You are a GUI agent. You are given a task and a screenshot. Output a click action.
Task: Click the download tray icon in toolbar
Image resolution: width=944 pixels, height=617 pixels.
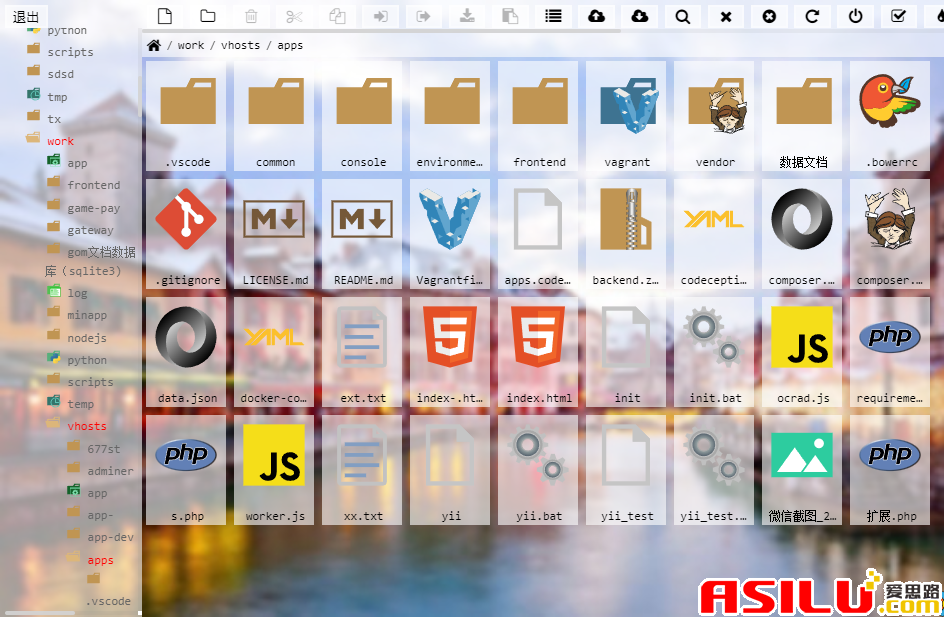click(467, 16)
